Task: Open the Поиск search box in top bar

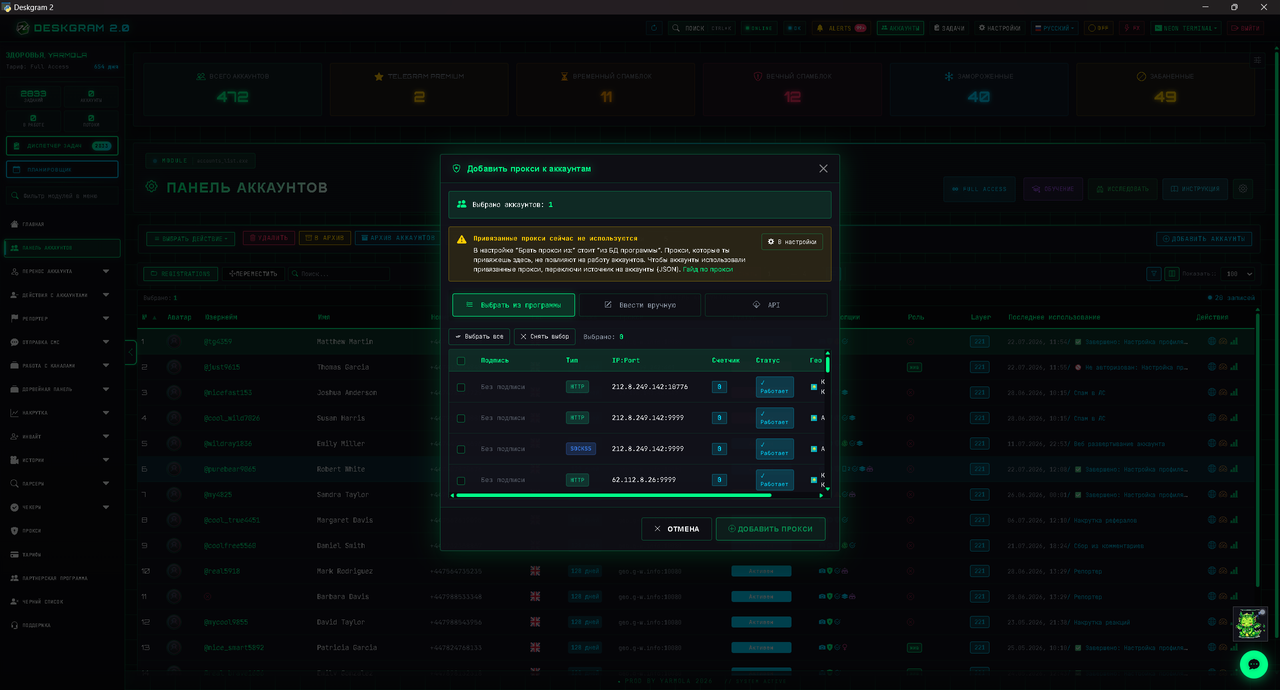Action: [x=702, y=28]
